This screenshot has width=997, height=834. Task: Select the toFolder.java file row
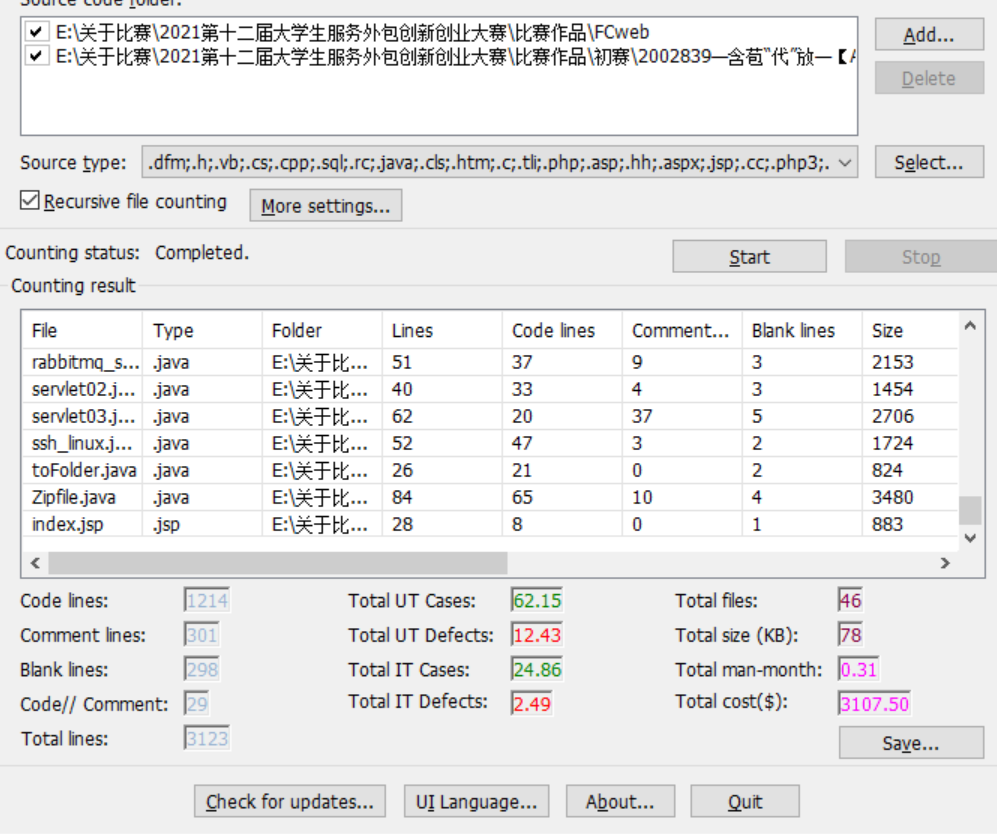[490, 470]
